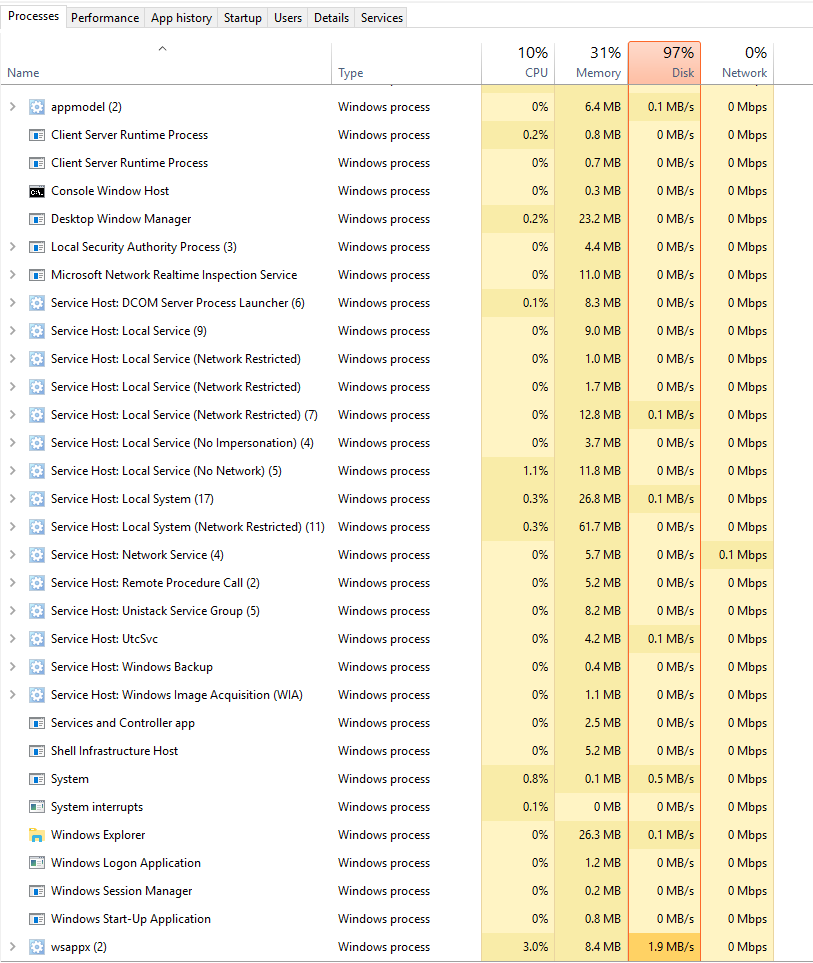The width and height of the screenshot is (813, 963).
Task: Click the Service Host: Local System (17) icon
Action: [37, 499]
